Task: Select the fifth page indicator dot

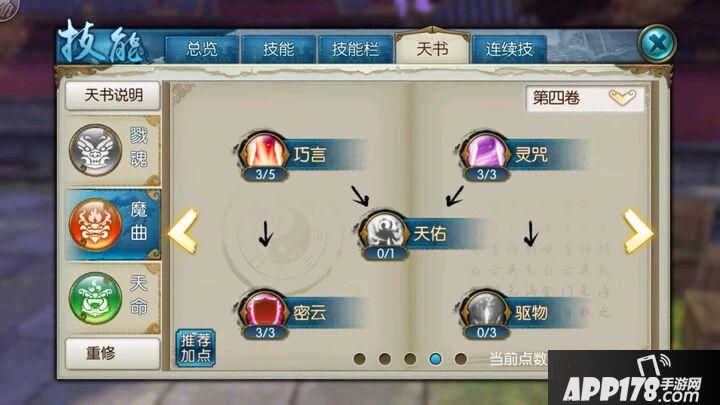Action: coord(461,359)
